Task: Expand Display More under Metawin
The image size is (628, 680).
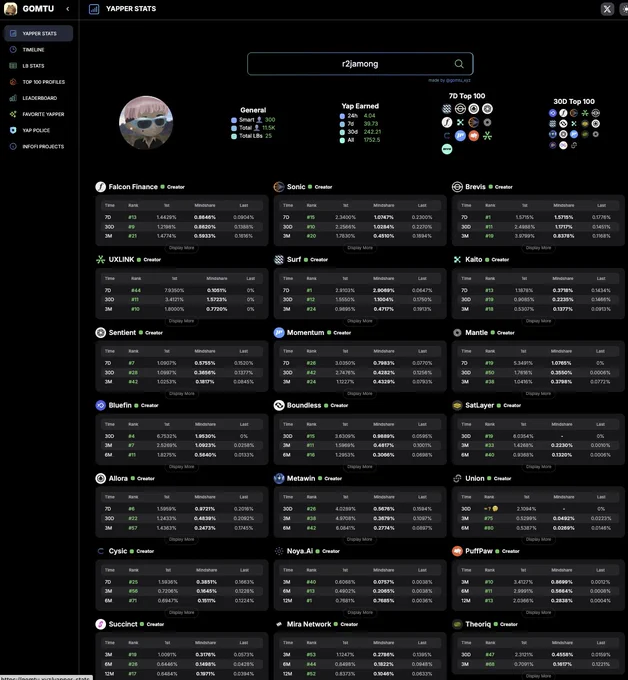Action: tap(360, 539)
